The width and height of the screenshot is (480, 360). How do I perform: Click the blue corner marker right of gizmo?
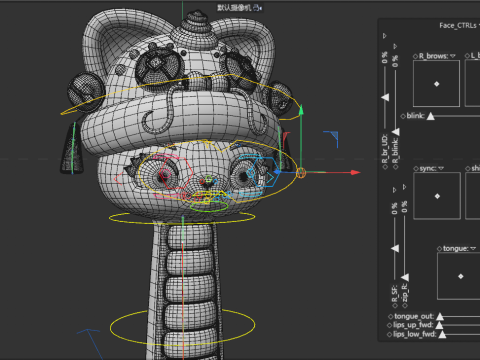(331, 138)
